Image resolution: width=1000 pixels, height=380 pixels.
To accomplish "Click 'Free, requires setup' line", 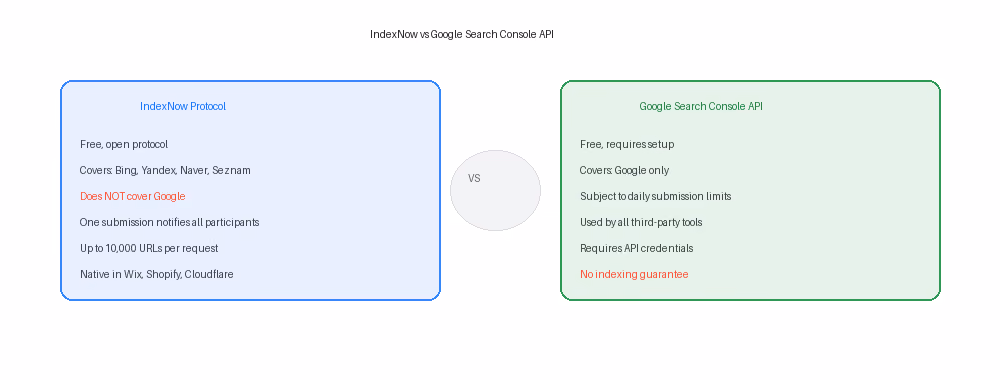I will point(627,145).
